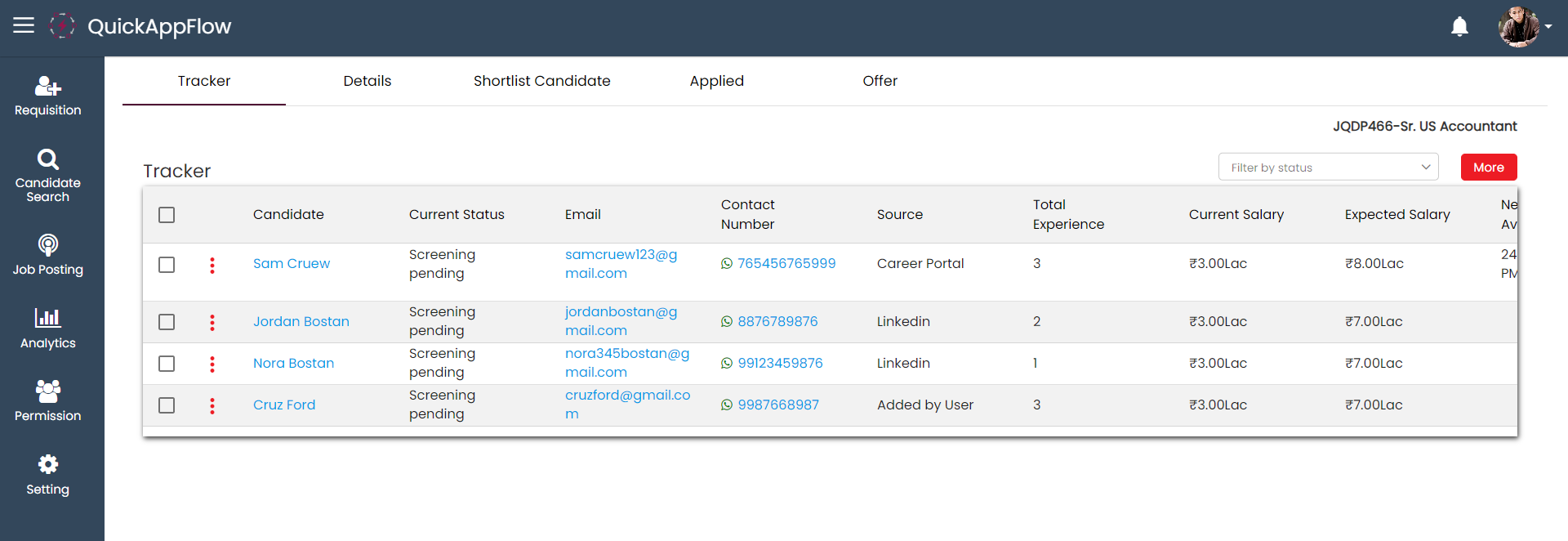Screen dimensions: 1568x541
Task: Open the Analytics chart icon
Action: coord(47,318)
